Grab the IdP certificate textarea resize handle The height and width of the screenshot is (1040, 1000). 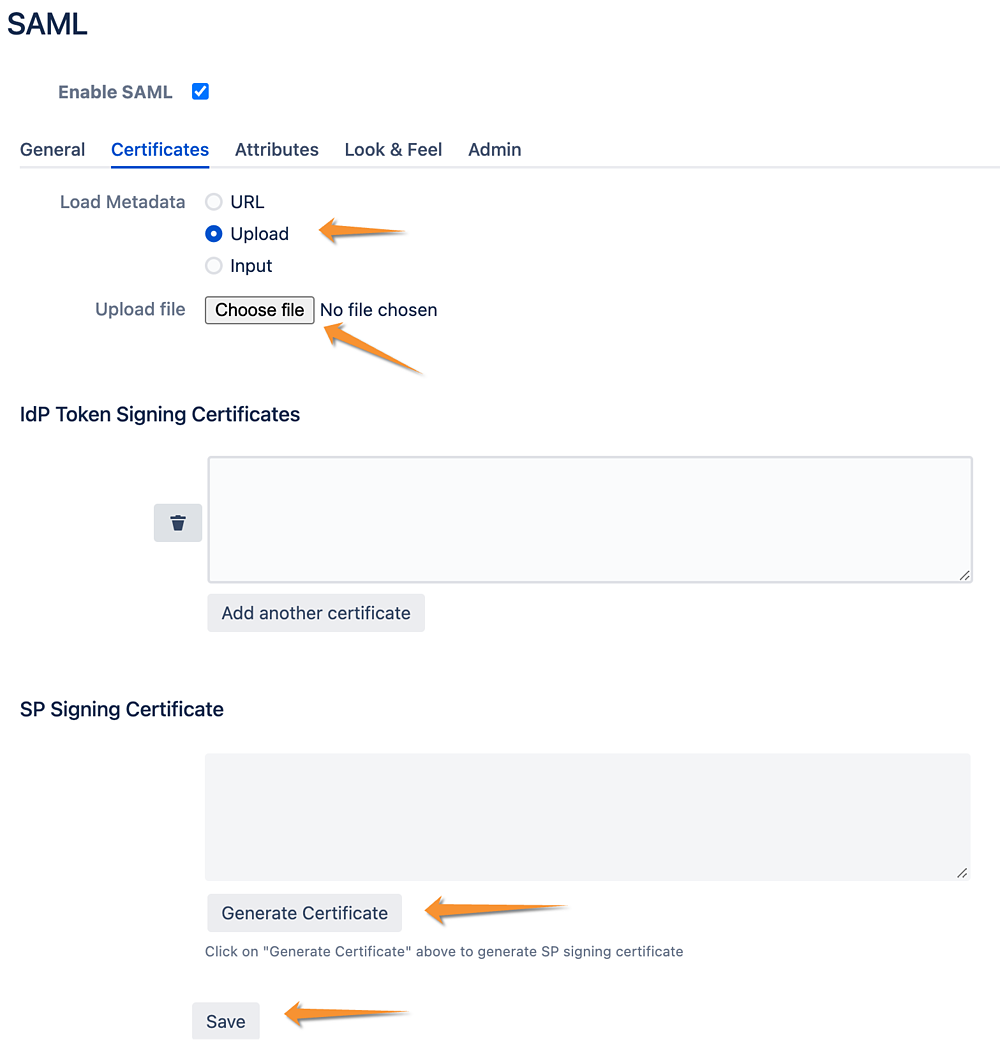tap(965, 575)
